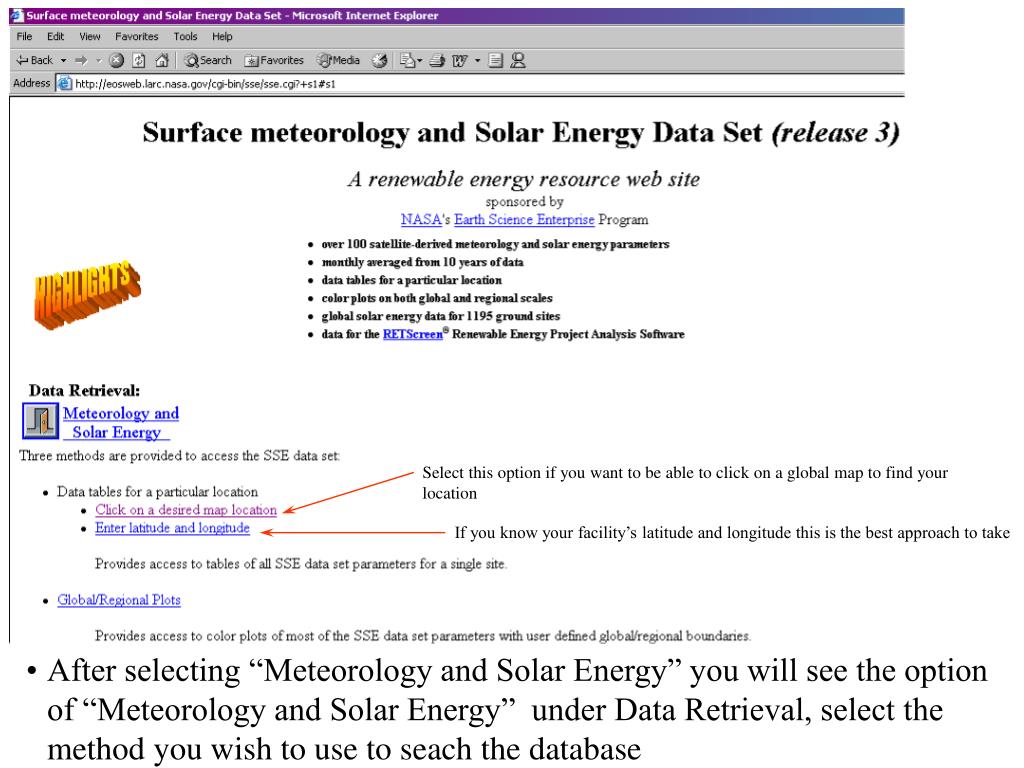Screen dimensions: 1024x768
Task: Open 'Enter latitude and longitude' link
Action: point(172,528)
